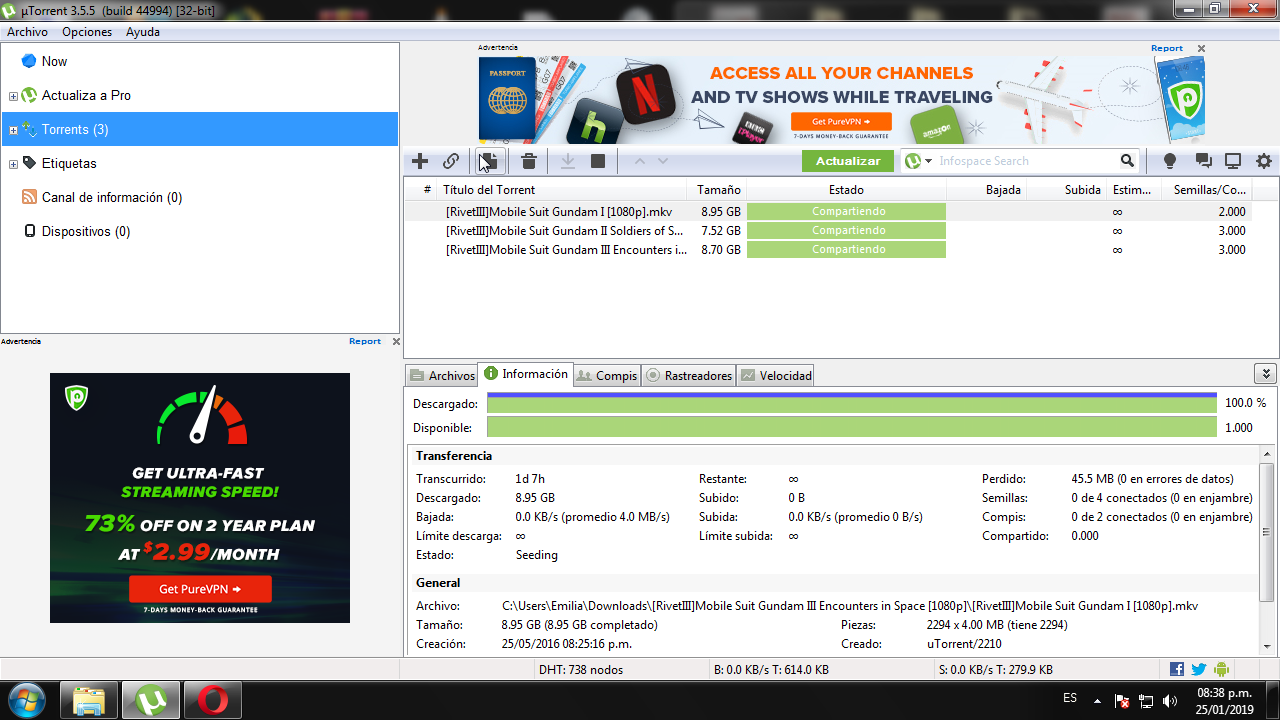Image resolution: width=1280 pixels, height=720 pixels.
Task: Click the Add Torrent plus icon
Action: point(420,161)
